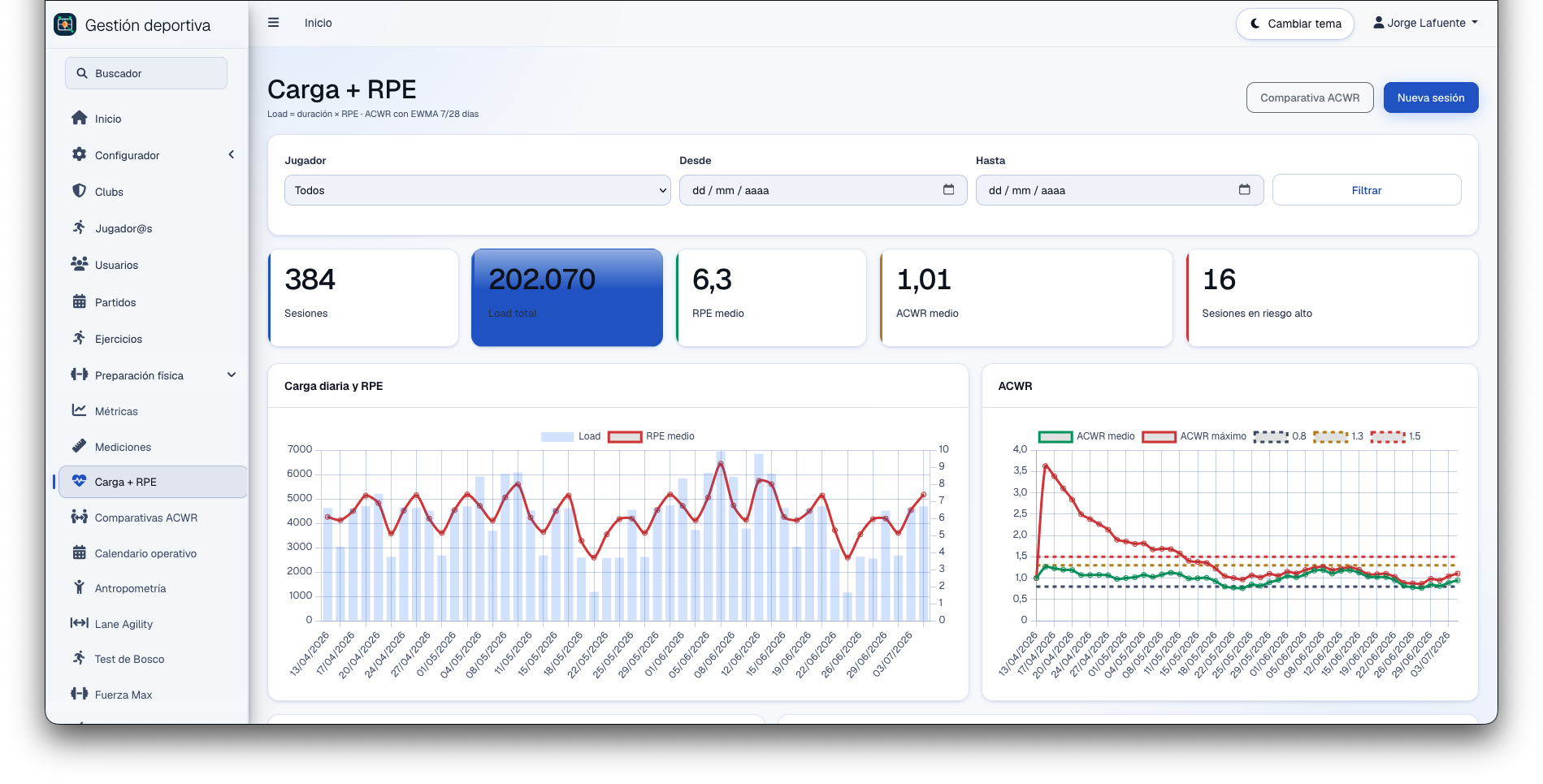Expand the Preparación física submenu chevron
Image resolution: width=1543 pixels, height=784 pixels.
232,375
